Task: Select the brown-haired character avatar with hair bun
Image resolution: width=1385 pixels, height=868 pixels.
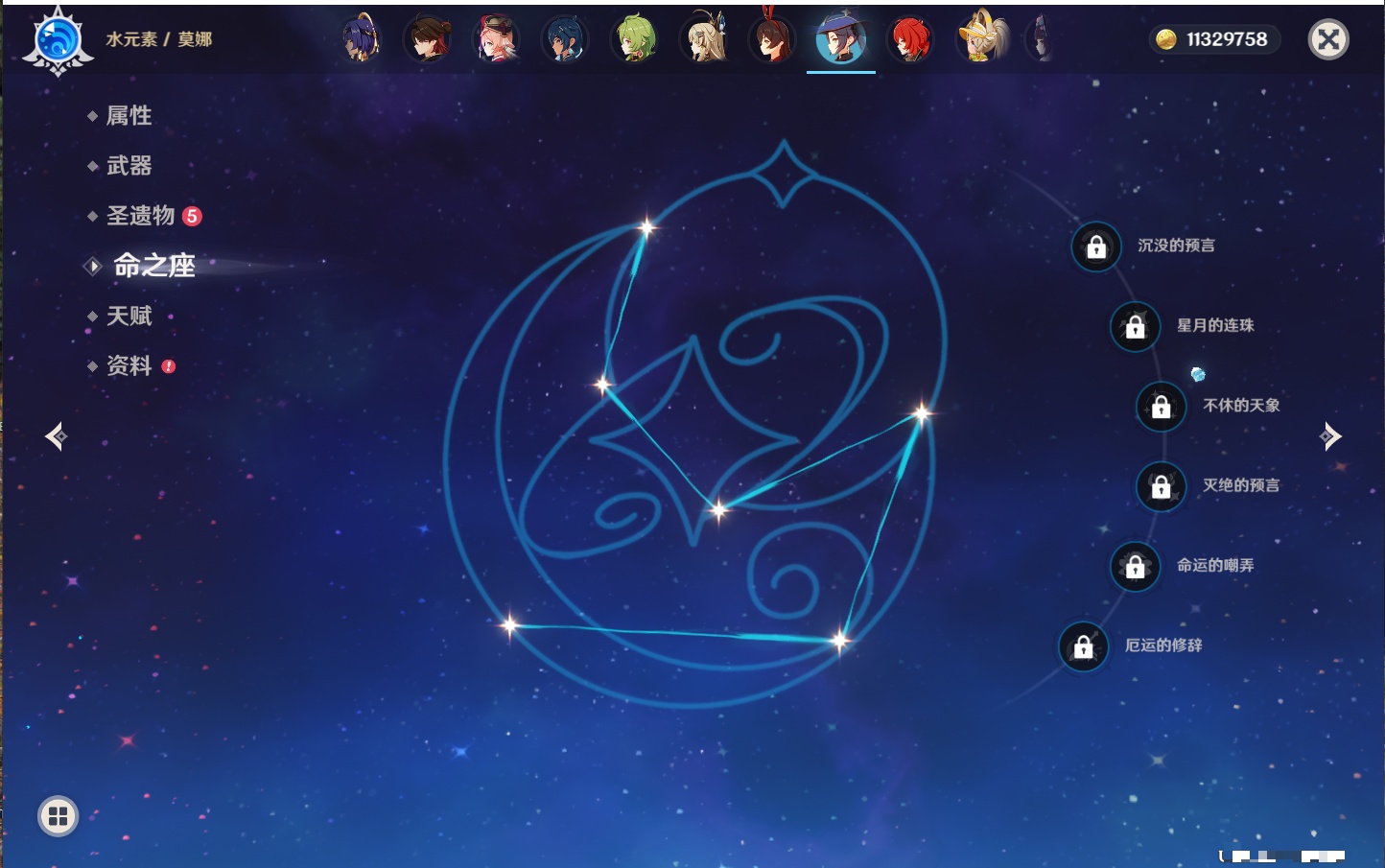Action: click(x=429, y=39)
